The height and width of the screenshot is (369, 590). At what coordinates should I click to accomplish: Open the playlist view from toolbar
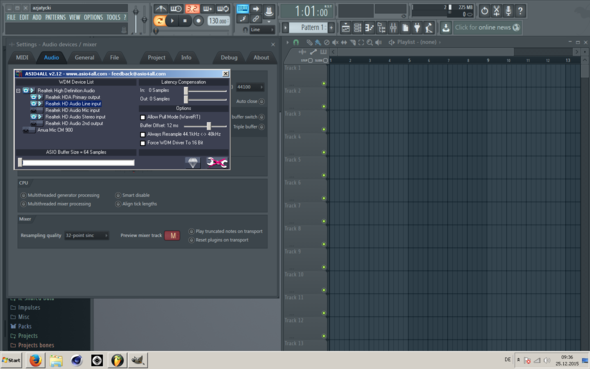click(x=346, y=27)
